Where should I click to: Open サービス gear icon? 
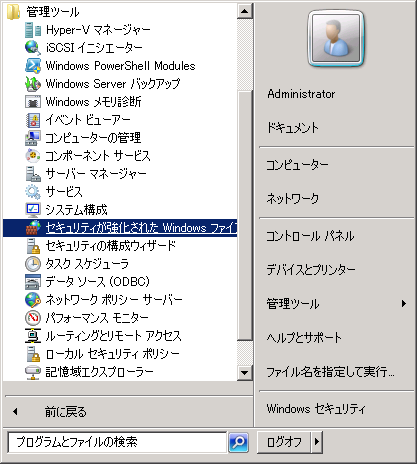33,192
